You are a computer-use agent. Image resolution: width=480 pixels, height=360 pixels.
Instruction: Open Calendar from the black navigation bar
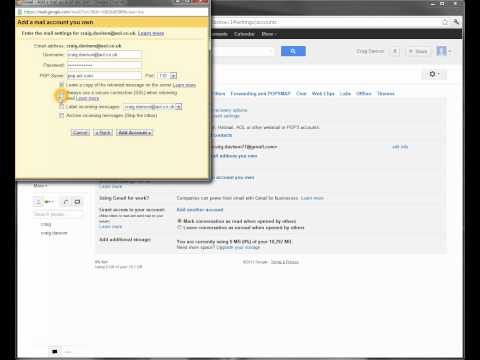244,34
